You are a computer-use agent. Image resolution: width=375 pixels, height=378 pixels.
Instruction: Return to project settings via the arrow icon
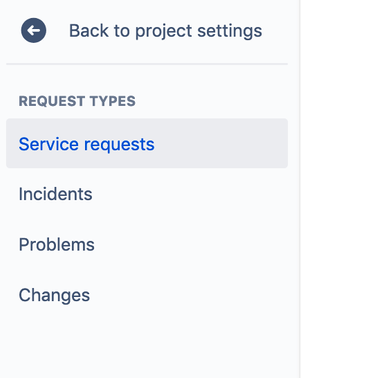(x=33, y=30)
